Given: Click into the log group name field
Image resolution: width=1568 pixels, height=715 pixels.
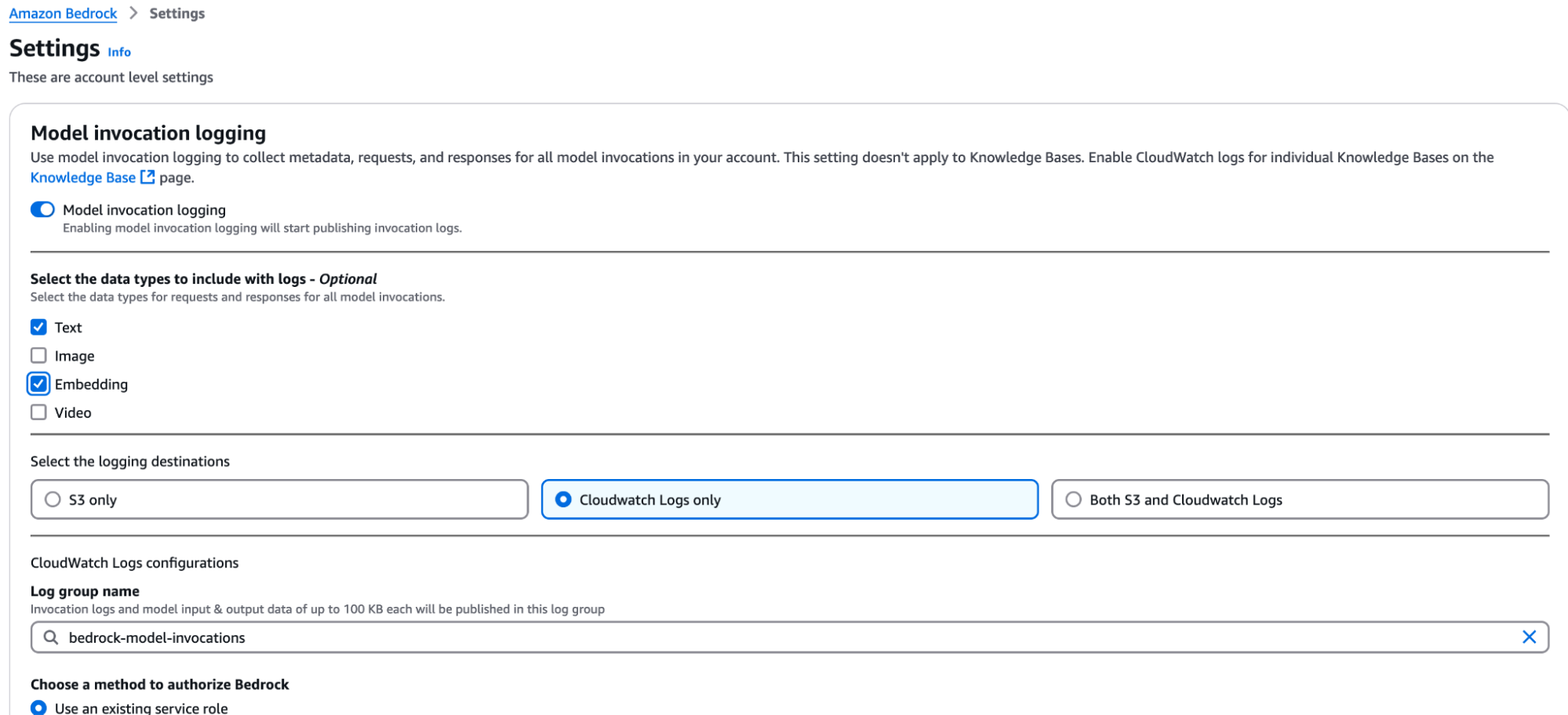Looking at the screenshot, I should click(784, 637).
